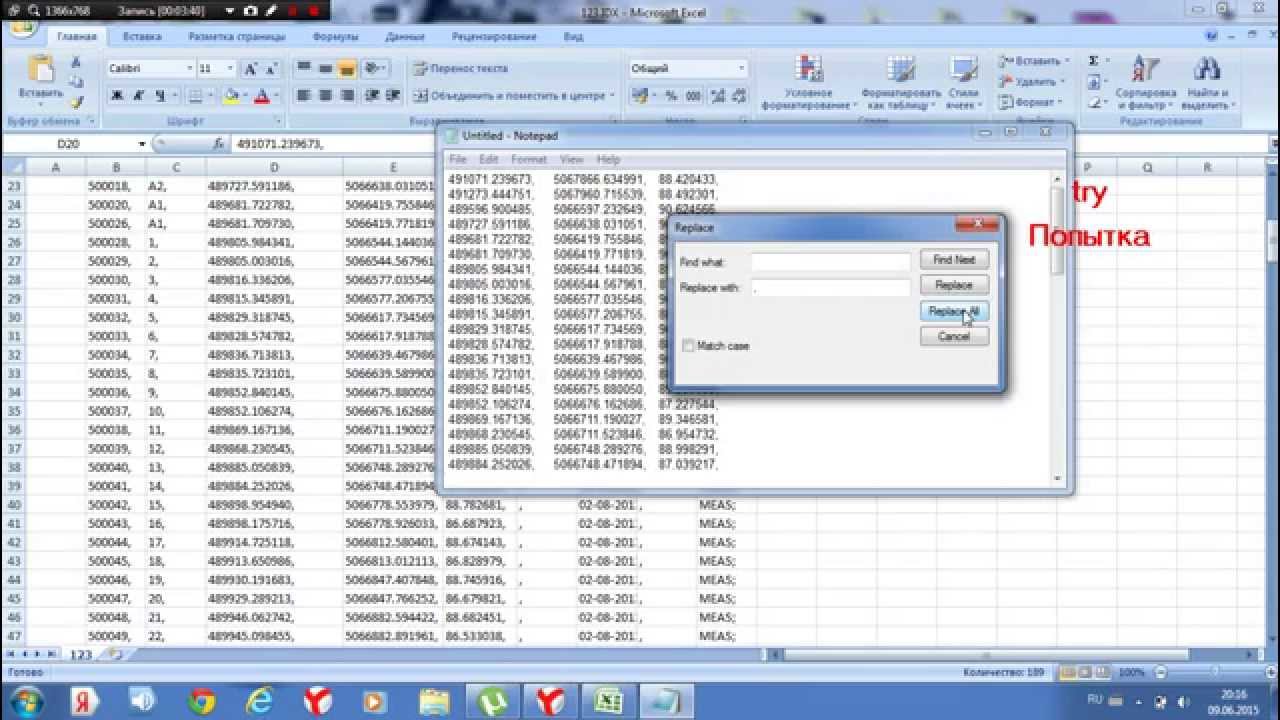Open Sort & Filter (Сортировка и фильтр)

[1145, 83]
